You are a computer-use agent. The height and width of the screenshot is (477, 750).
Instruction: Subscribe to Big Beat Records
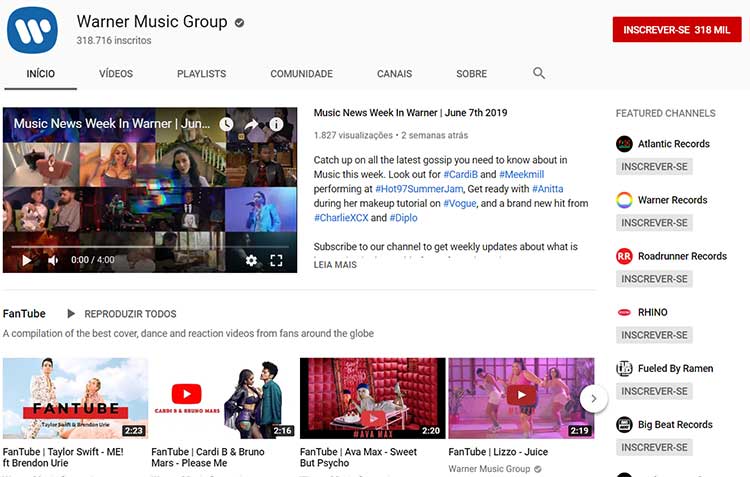654,447
